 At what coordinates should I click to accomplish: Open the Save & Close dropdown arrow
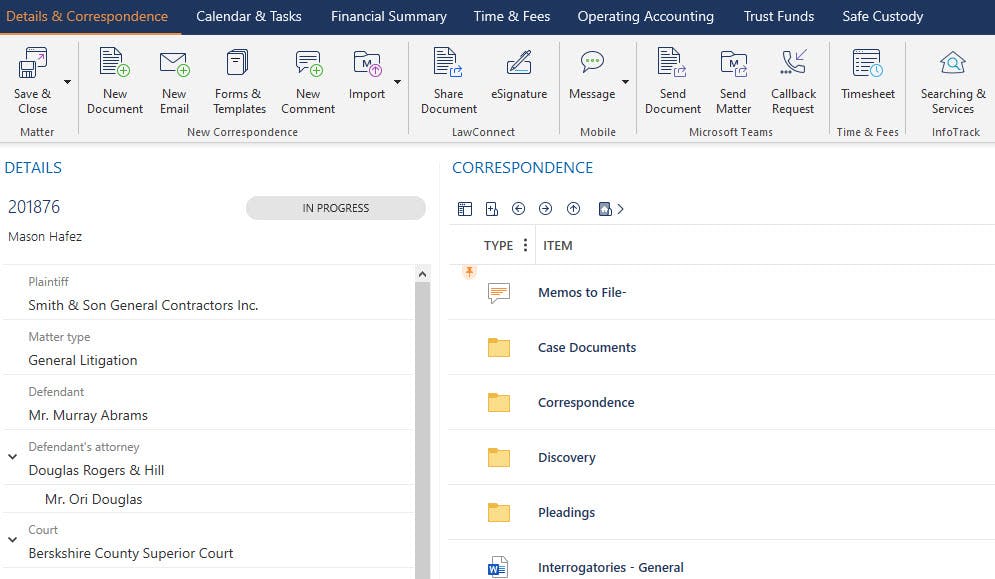pyautogui.click(x=67, y=82)
